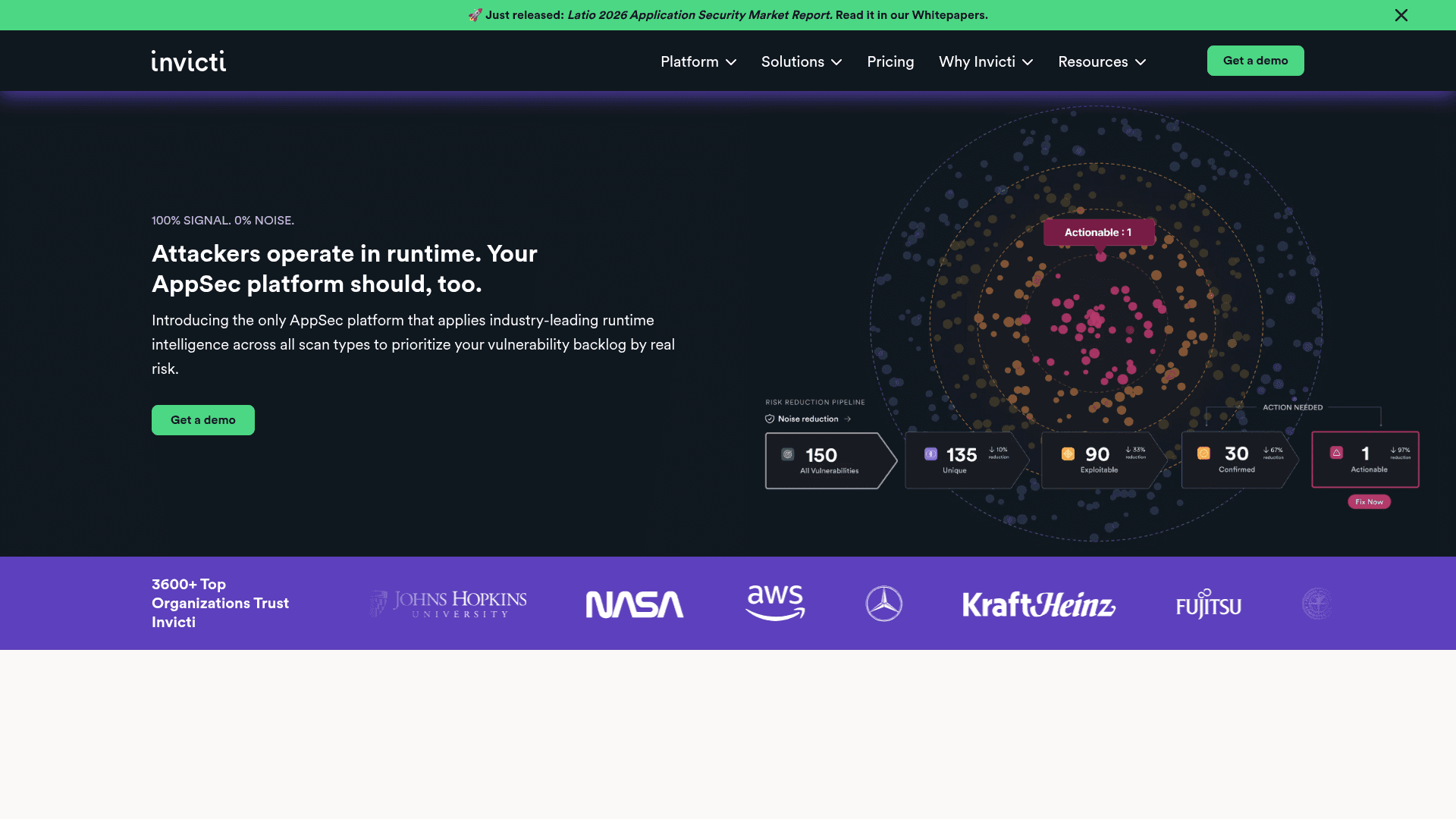Click the Mercedes-Benz star logo

[884, 604]
